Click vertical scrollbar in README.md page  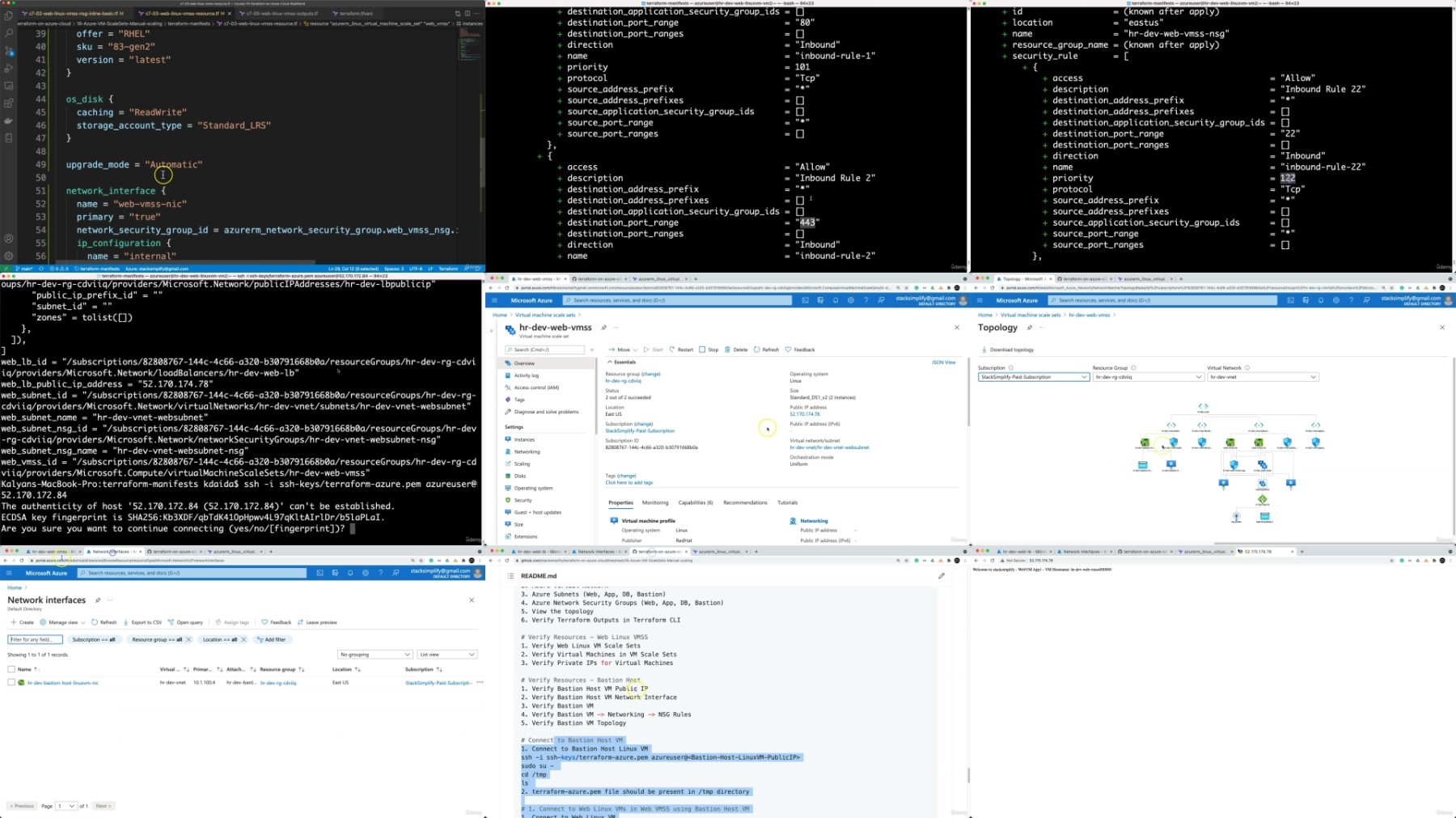point(968,775)
